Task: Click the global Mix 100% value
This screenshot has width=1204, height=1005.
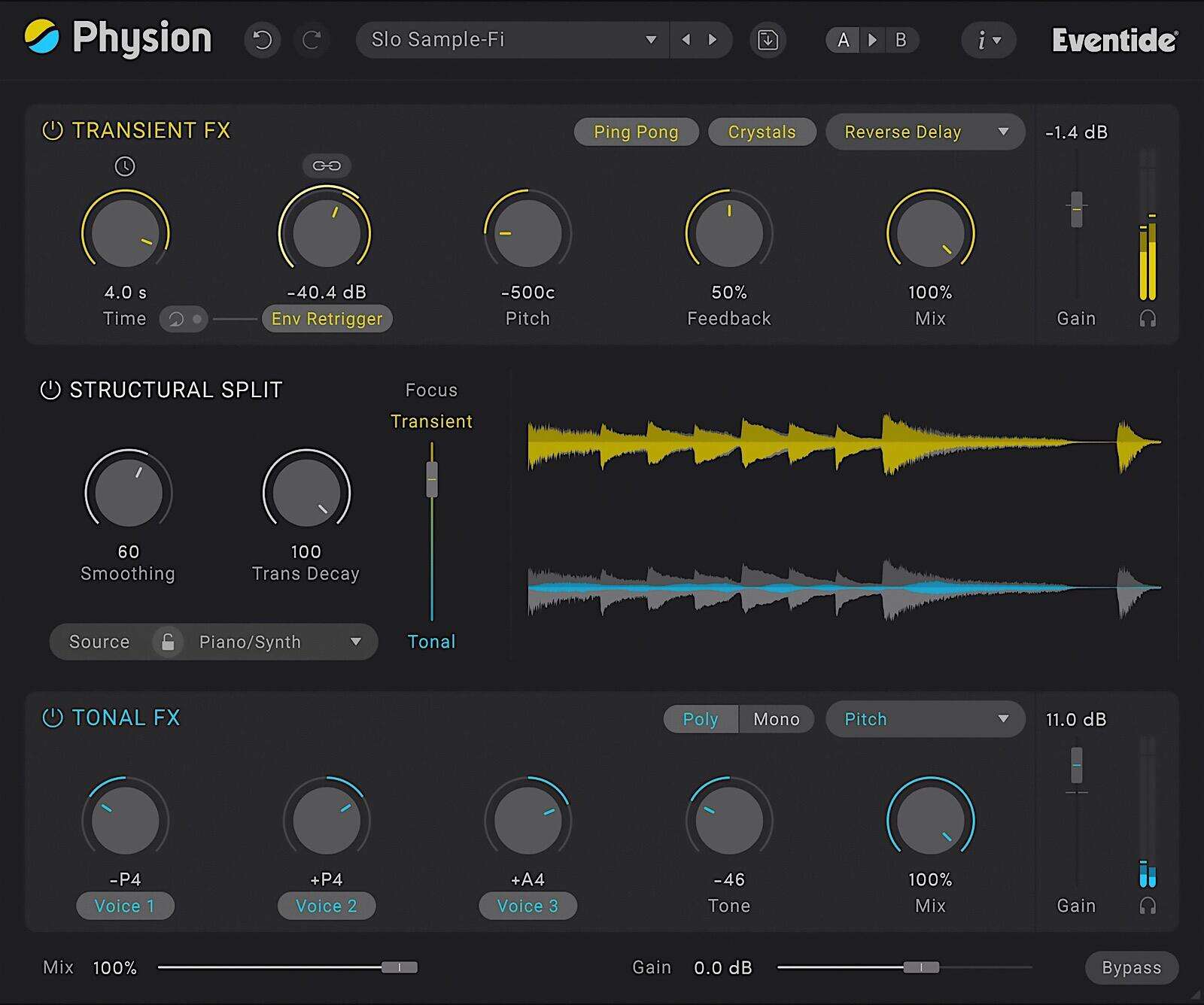Action: point(114,967)
